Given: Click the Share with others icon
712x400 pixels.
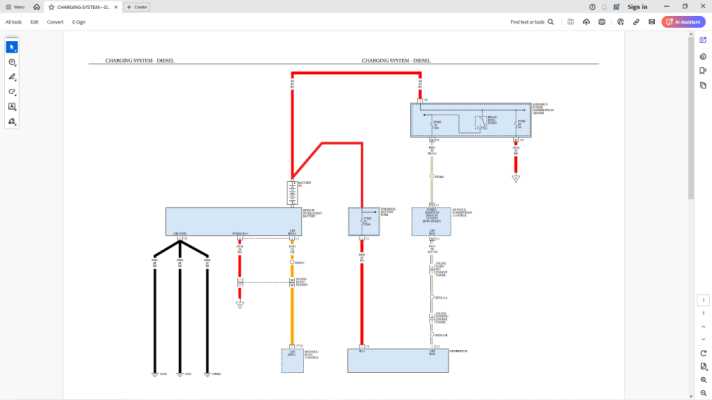Looking at the screenshot, I should click(x=620, y=22).
